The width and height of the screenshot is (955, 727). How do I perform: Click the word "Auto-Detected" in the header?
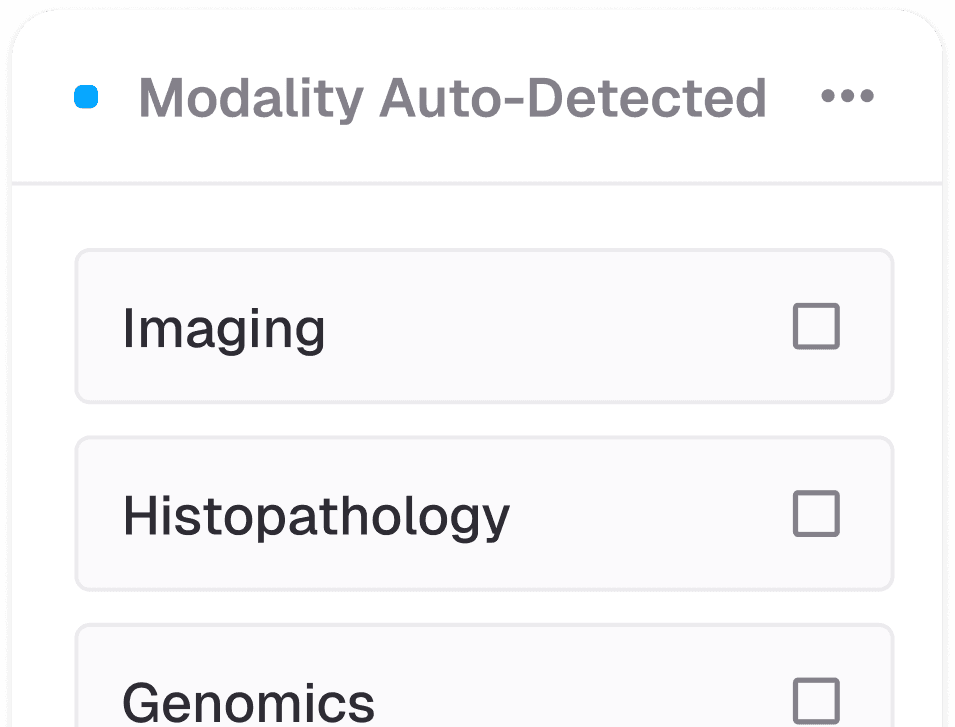coord(572,98)
